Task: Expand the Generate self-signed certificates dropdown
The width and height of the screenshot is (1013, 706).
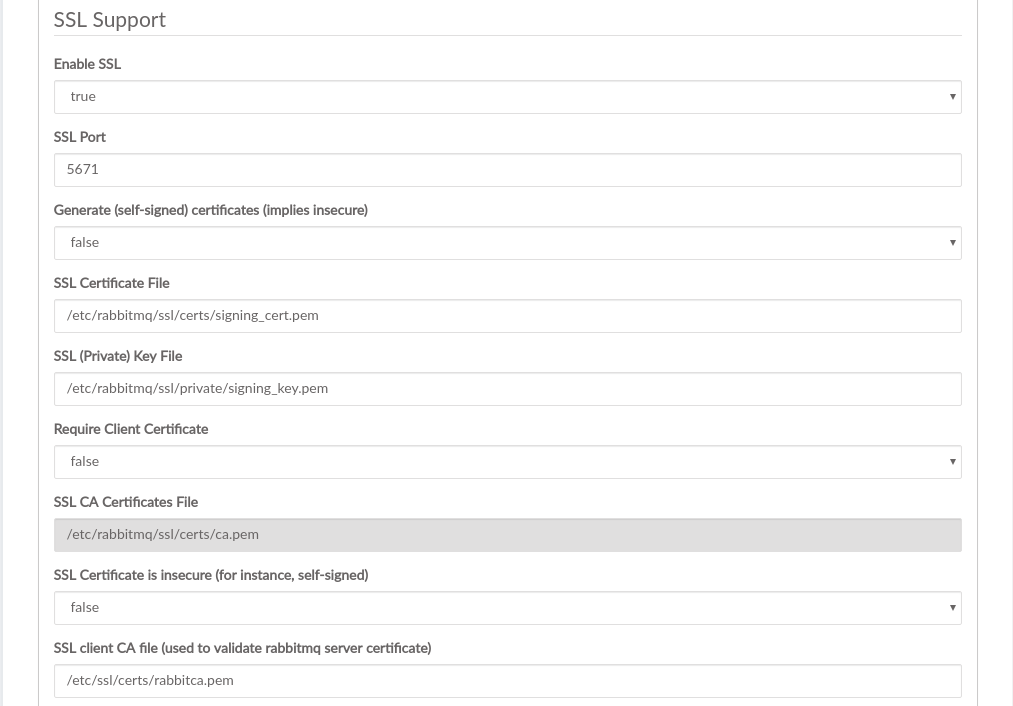Action: tap(507, 243)
